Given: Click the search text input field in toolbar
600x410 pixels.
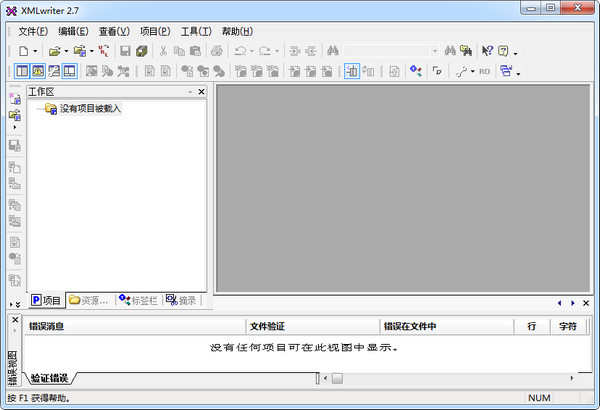Looking at the screenshot, I should (x=386, y=51).
